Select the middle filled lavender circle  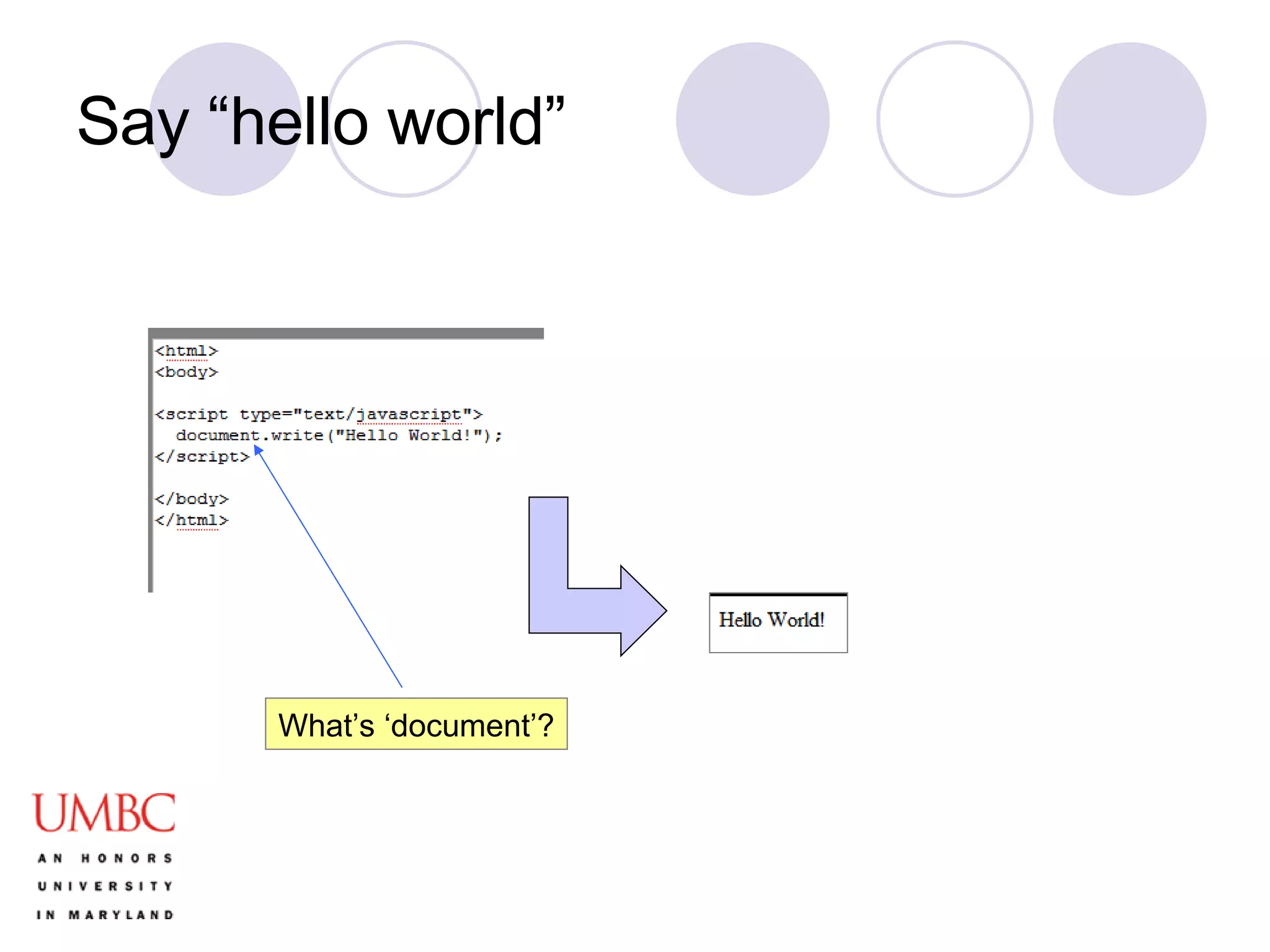(x=752, y=119)
